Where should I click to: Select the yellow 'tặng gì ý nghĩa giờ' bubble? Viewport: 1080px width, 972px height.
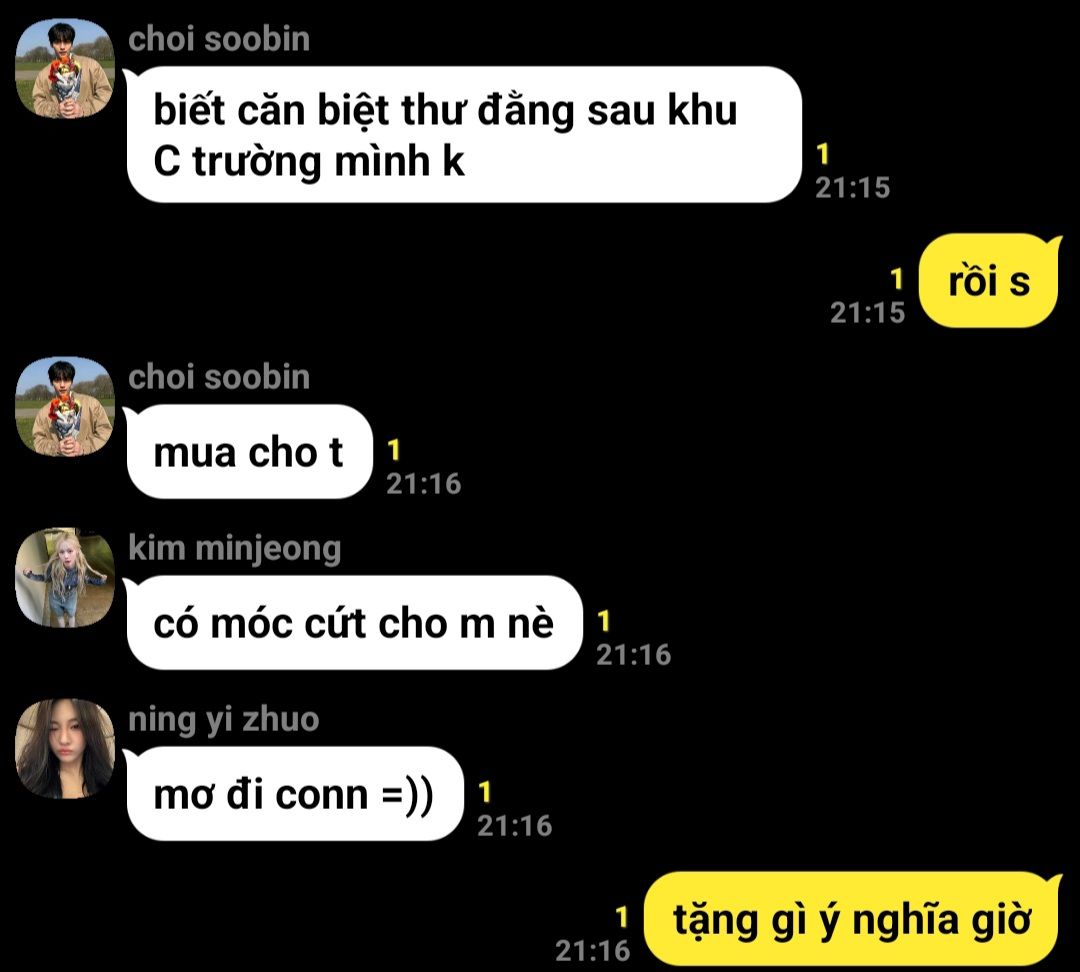(852, 919)
